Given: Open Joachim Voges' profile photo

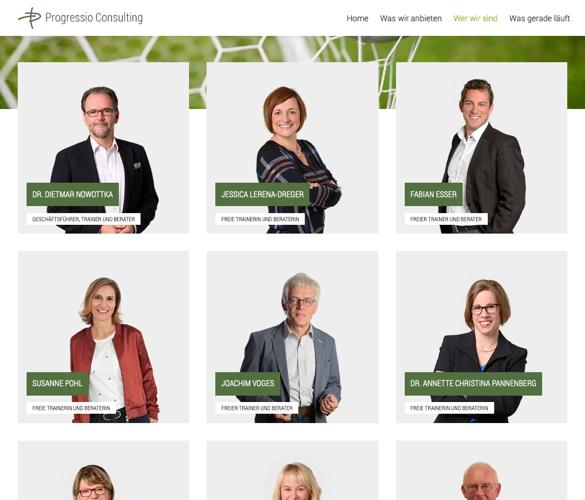Looking at the screenshot, I should click(292, 337).
